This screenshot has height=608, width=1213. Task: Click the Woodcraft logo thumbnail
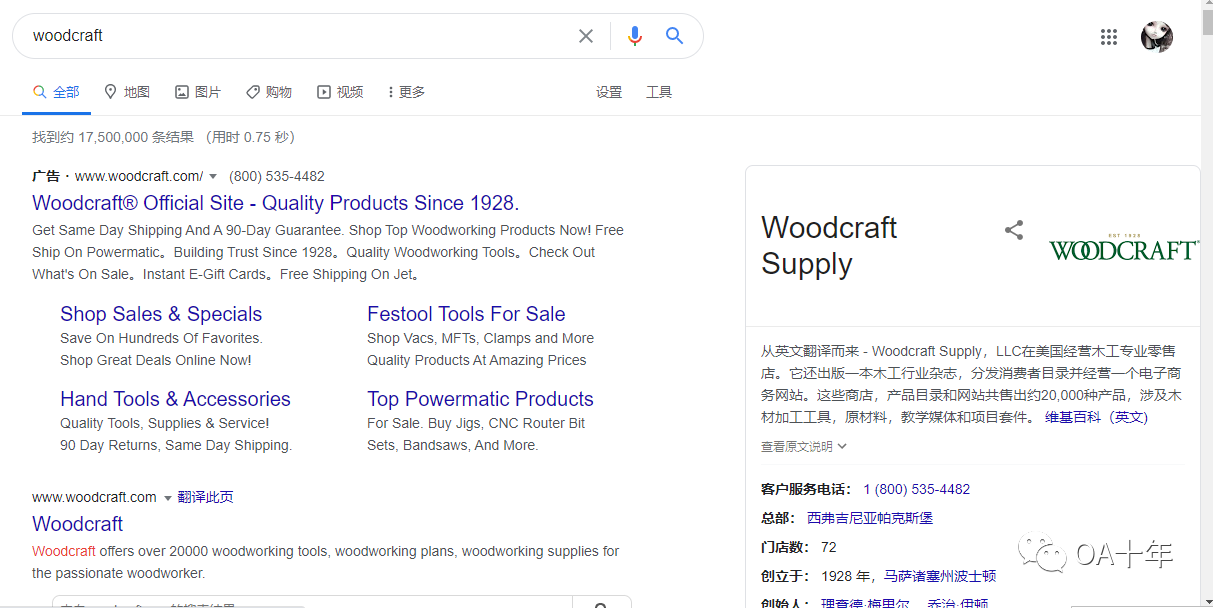(1122, 248)
